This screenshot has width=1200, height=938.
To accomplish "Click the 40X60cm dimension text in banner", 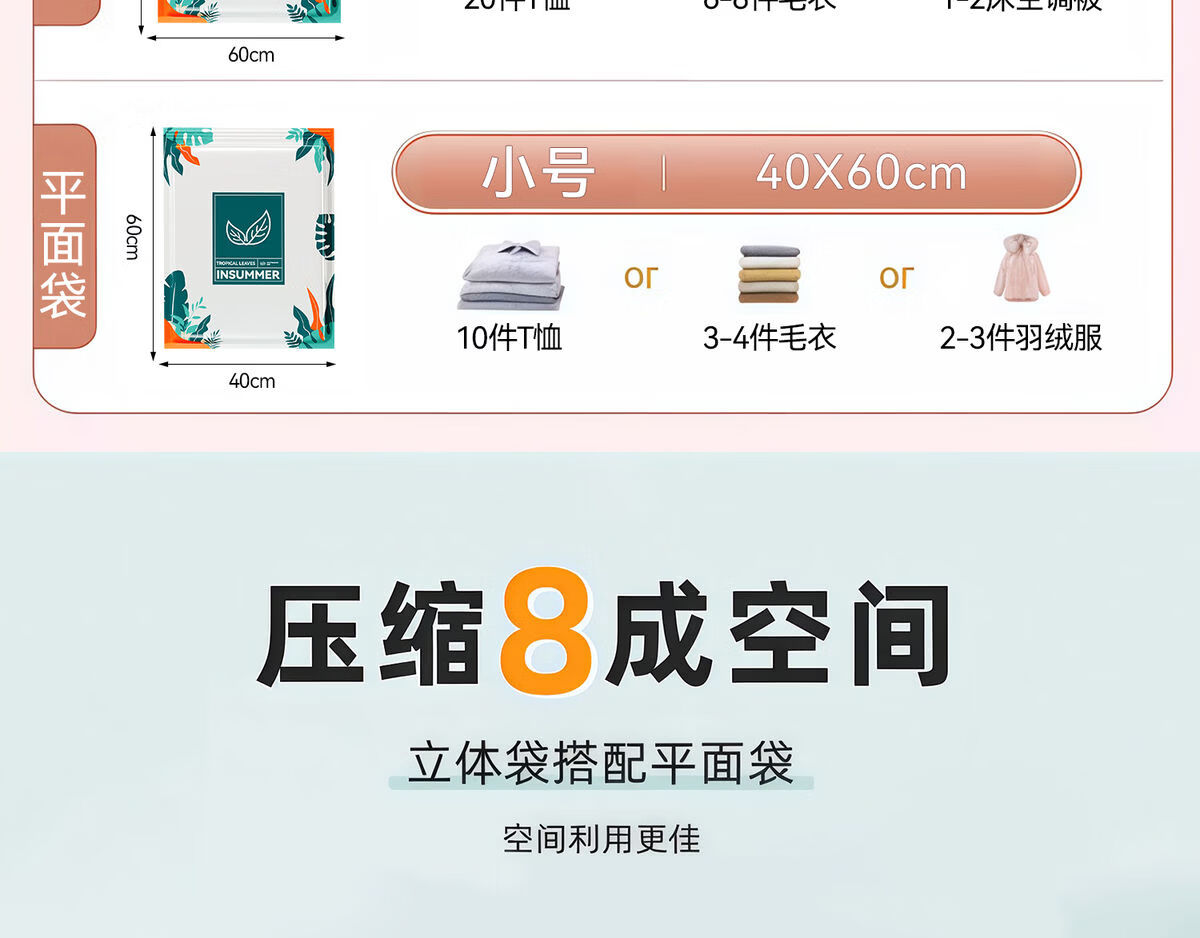I will click(862, 173).
